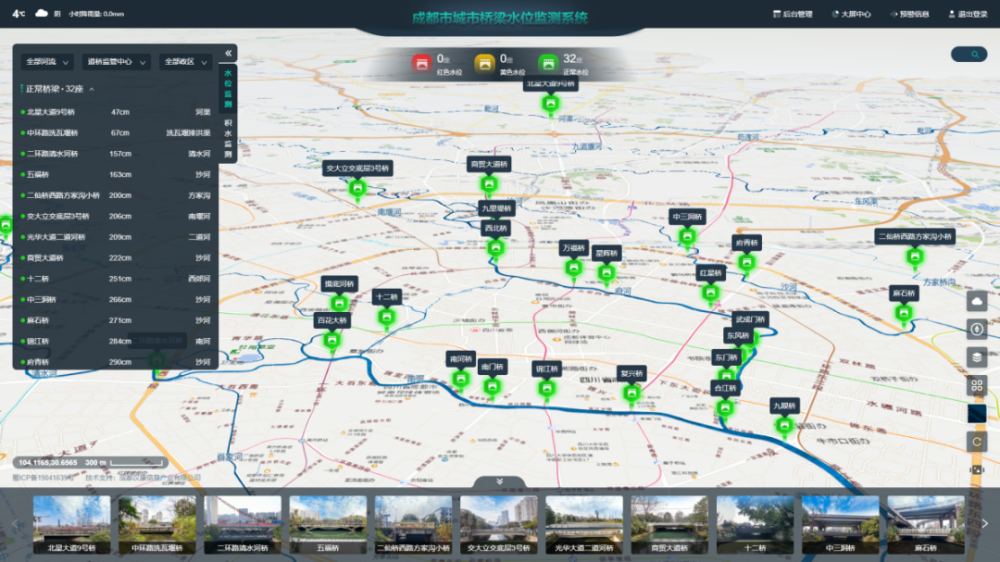Select list row 北星大道9号桥 47cm
Viewport: 1000px width, 562px height.
(x=115, y=112)
